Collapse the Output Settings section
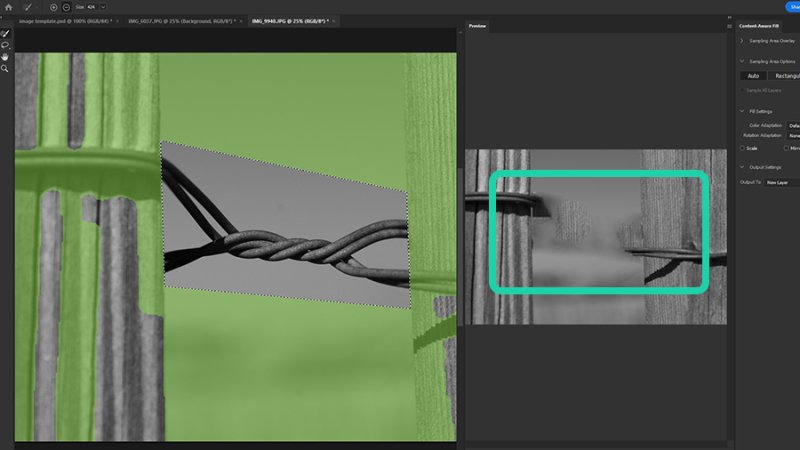800x450 pixels. [742, 167]
